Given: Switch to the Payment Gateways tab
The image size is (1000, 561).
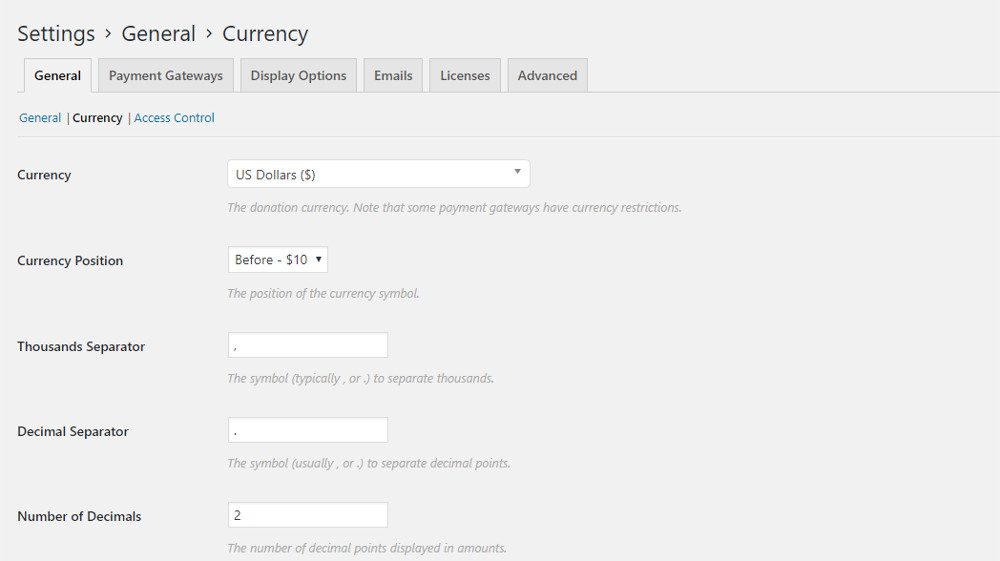Looking at the screenshot, I should pyautogui.click(x=166, y=75).
